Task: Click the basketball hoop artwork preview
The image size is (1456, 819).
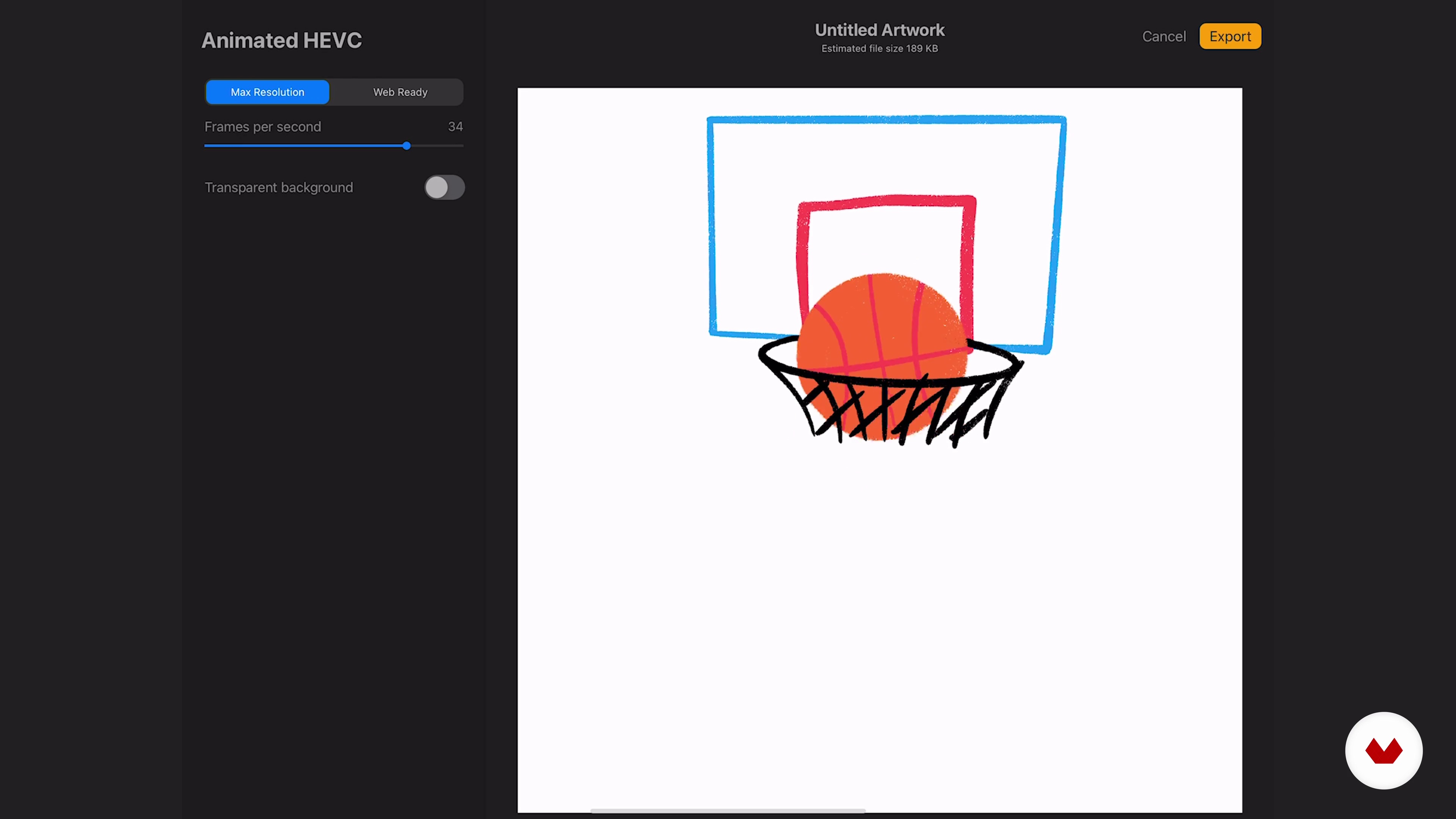Action: pyautogui.click(x=880, y=450)
